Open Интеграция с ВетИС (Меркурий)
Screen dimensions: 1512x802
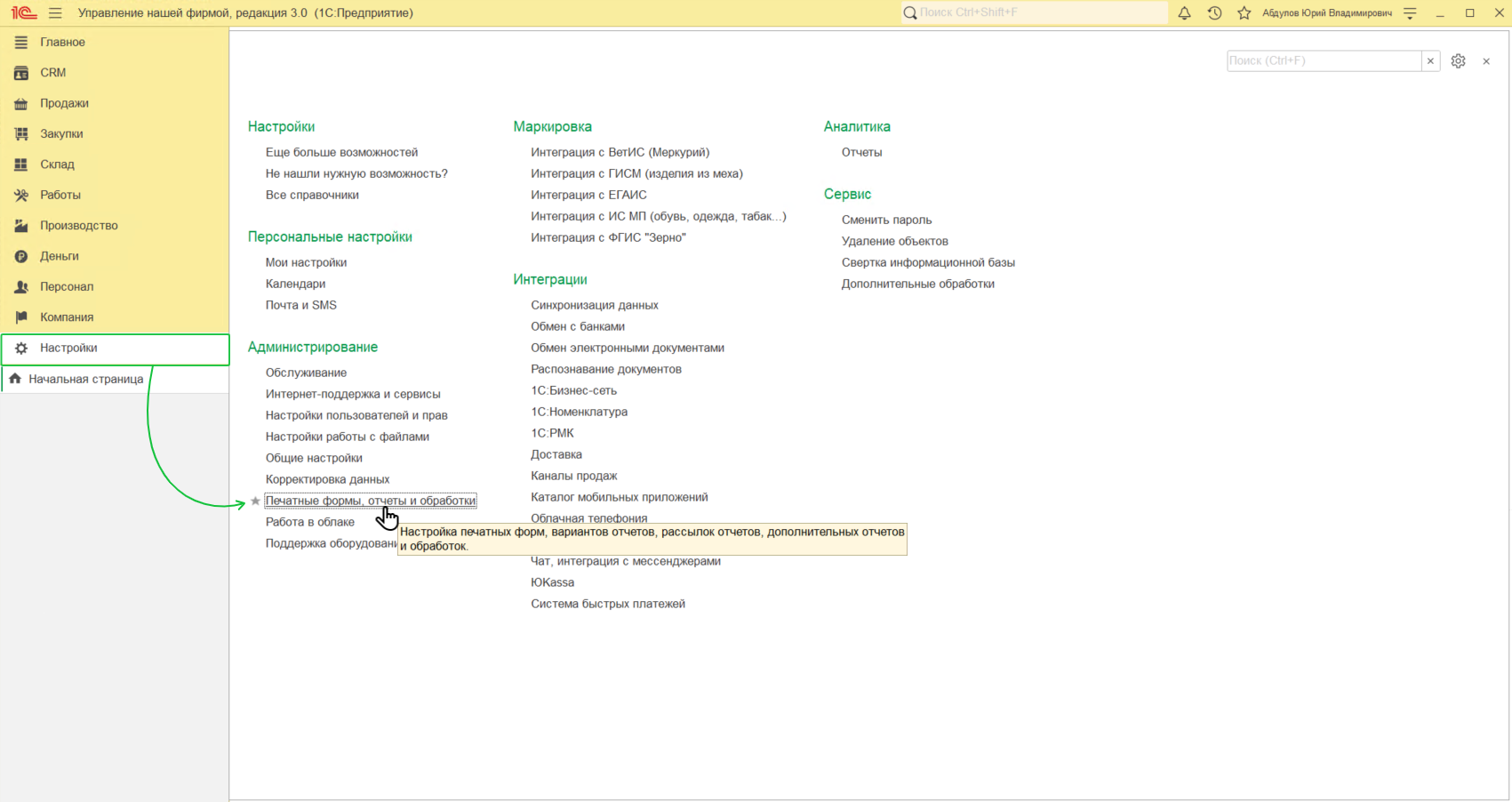[x=620, y=152]
